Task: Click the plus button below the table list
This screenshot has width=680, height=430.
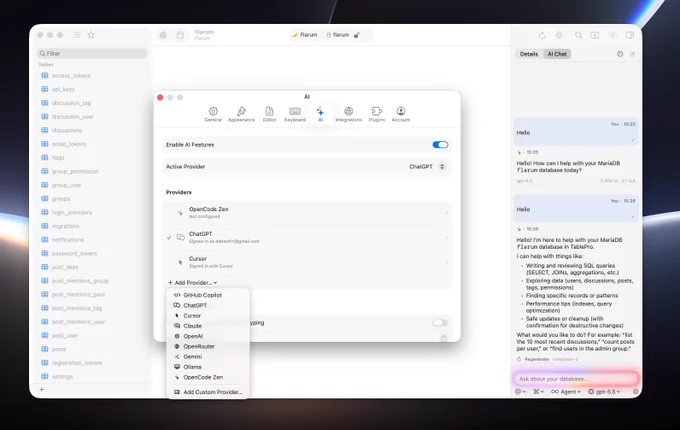Action: 42,390
